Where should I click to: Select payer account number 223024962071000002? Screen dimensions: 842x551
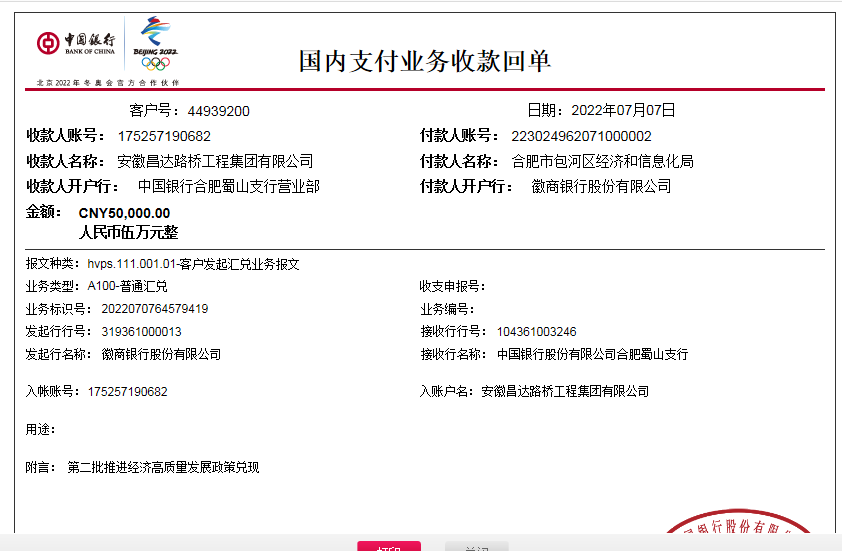coord(581,136)
